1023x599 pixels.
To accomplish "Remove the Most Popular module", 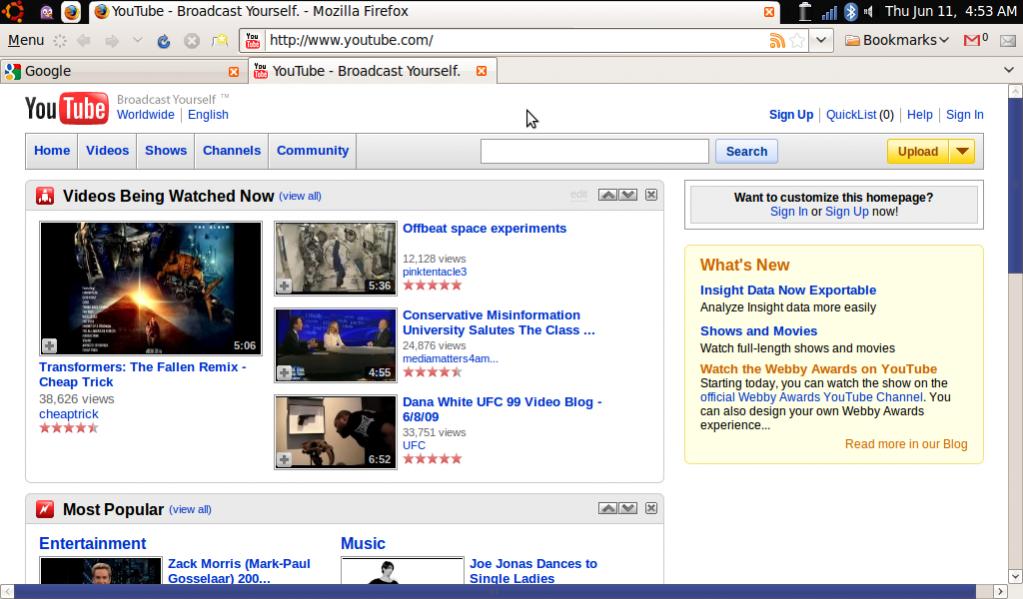I will tap(651, 508).
